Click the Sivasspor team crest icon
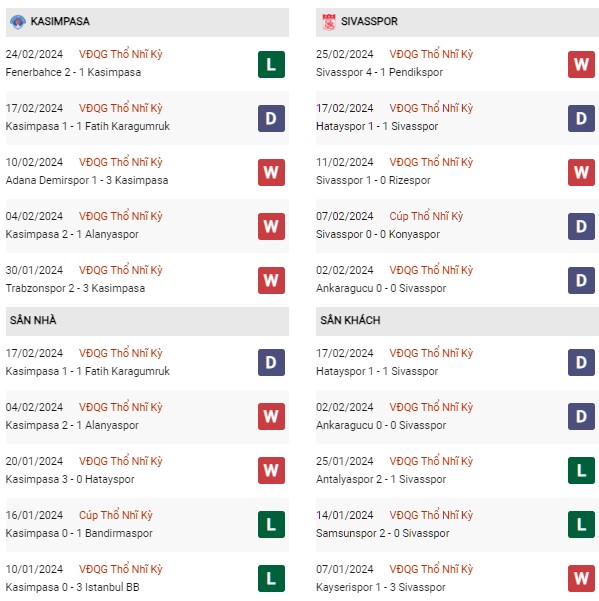Image resolution: width=599 pixels, height=601 pixels. (328, 22)
